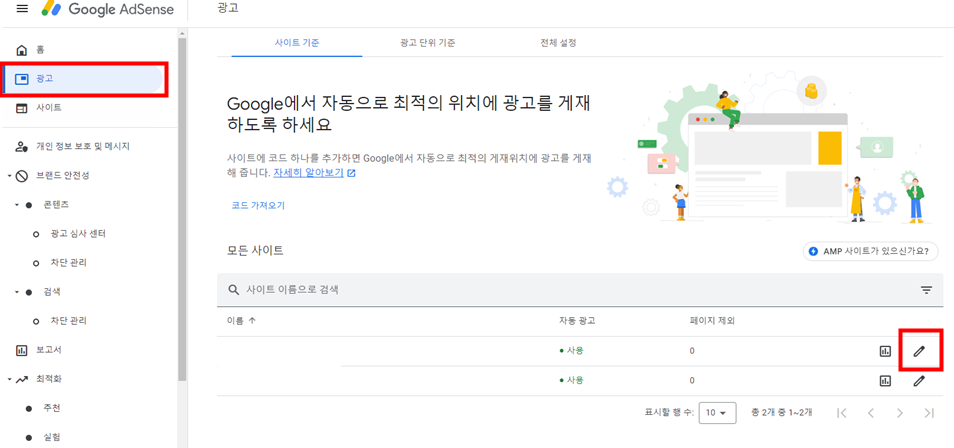Image resolution: width=954 pixels, height=448 pixels.
Task: Collapse the 브랜드 안전성 section arrow
Action: tap(9, 176)
